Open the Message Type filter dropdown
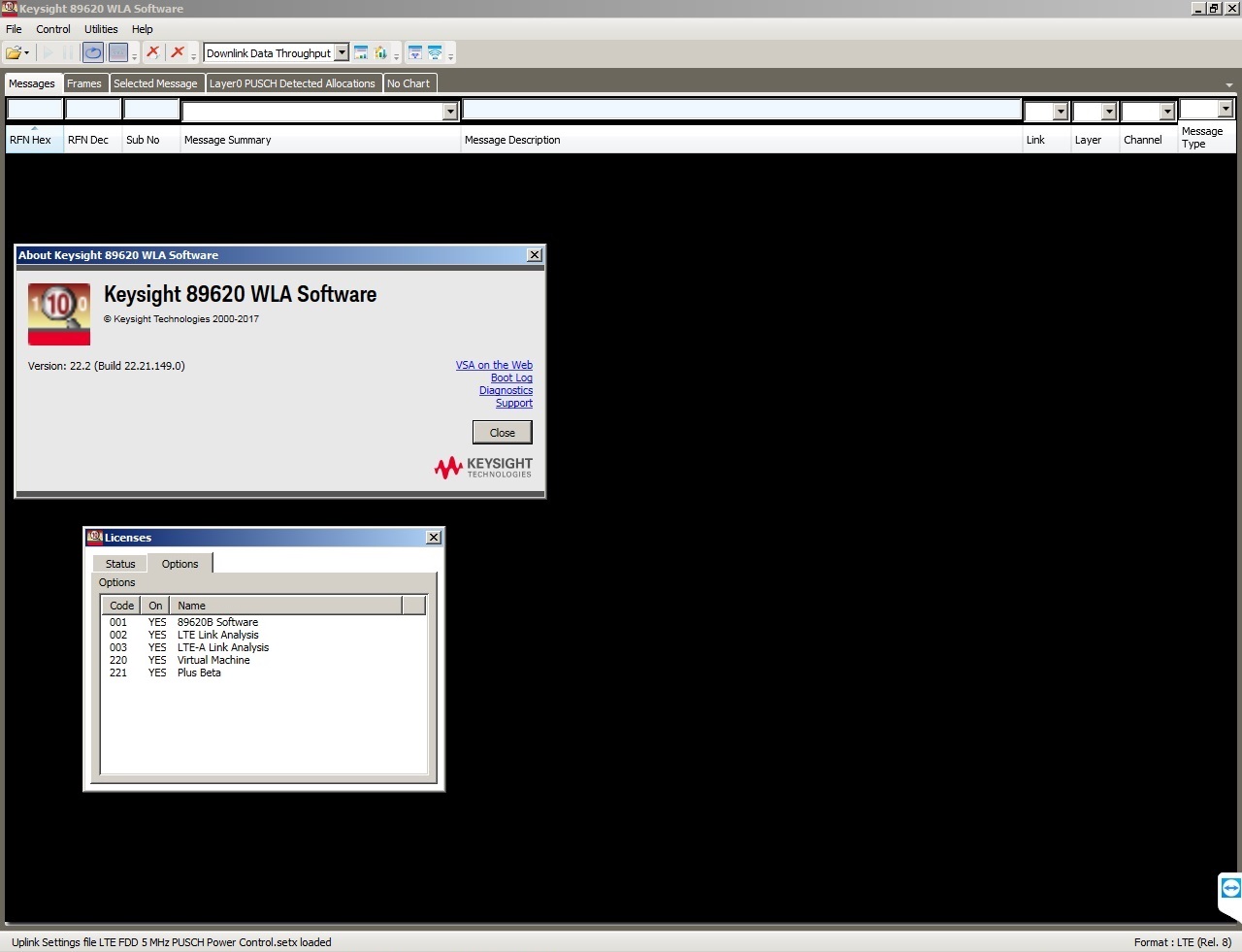 point(1226,109)
